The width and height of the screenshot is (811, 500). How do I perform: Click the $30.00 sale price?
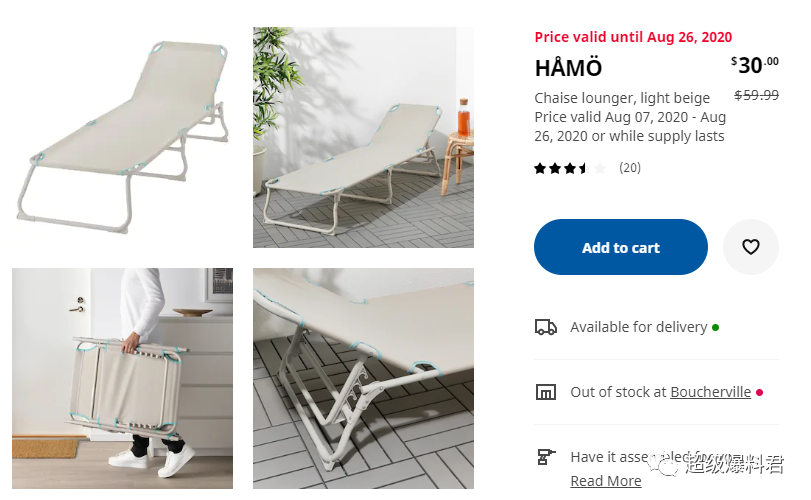tap(755, 65)
